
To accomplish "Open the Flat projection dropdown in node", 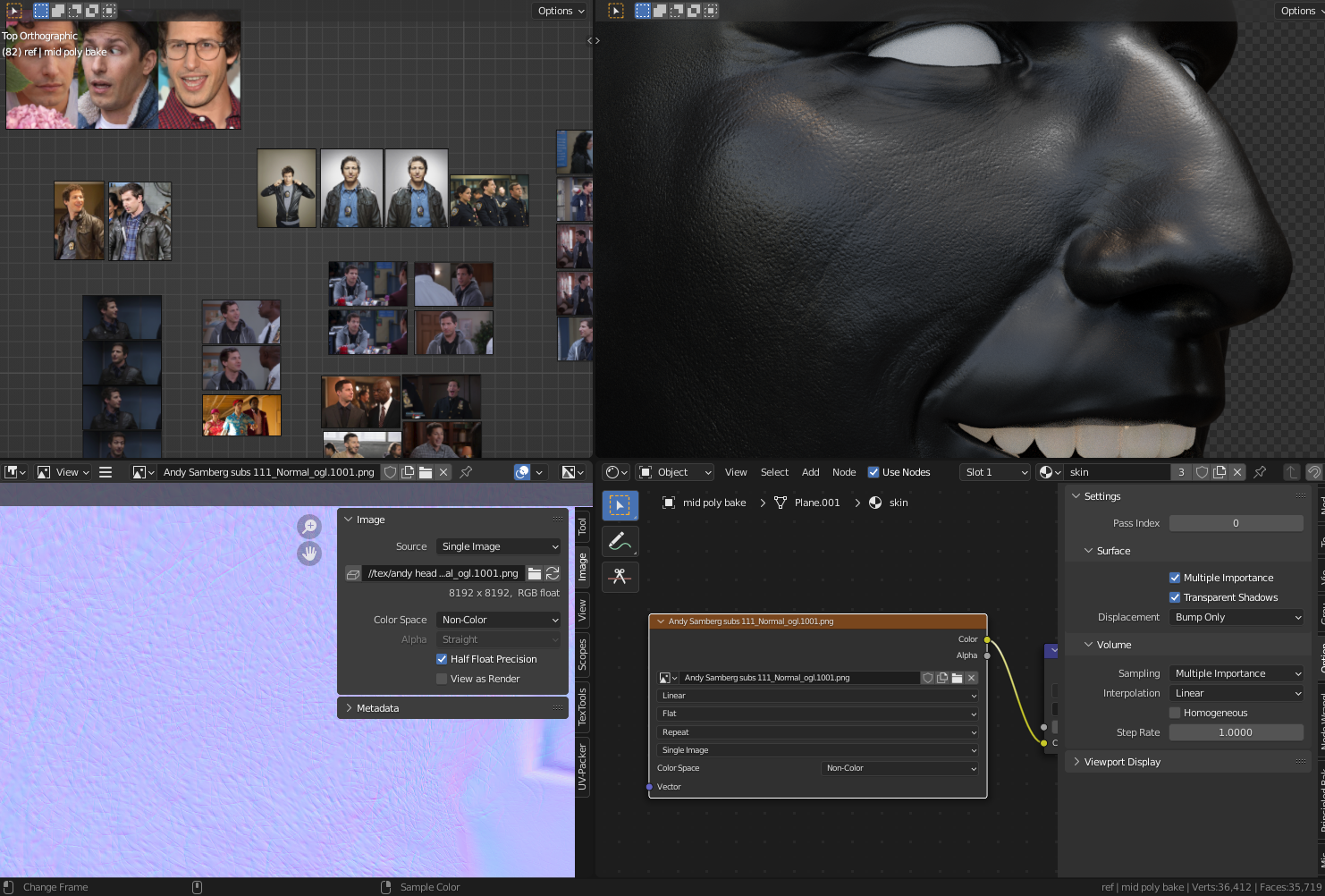I will 818,714.
